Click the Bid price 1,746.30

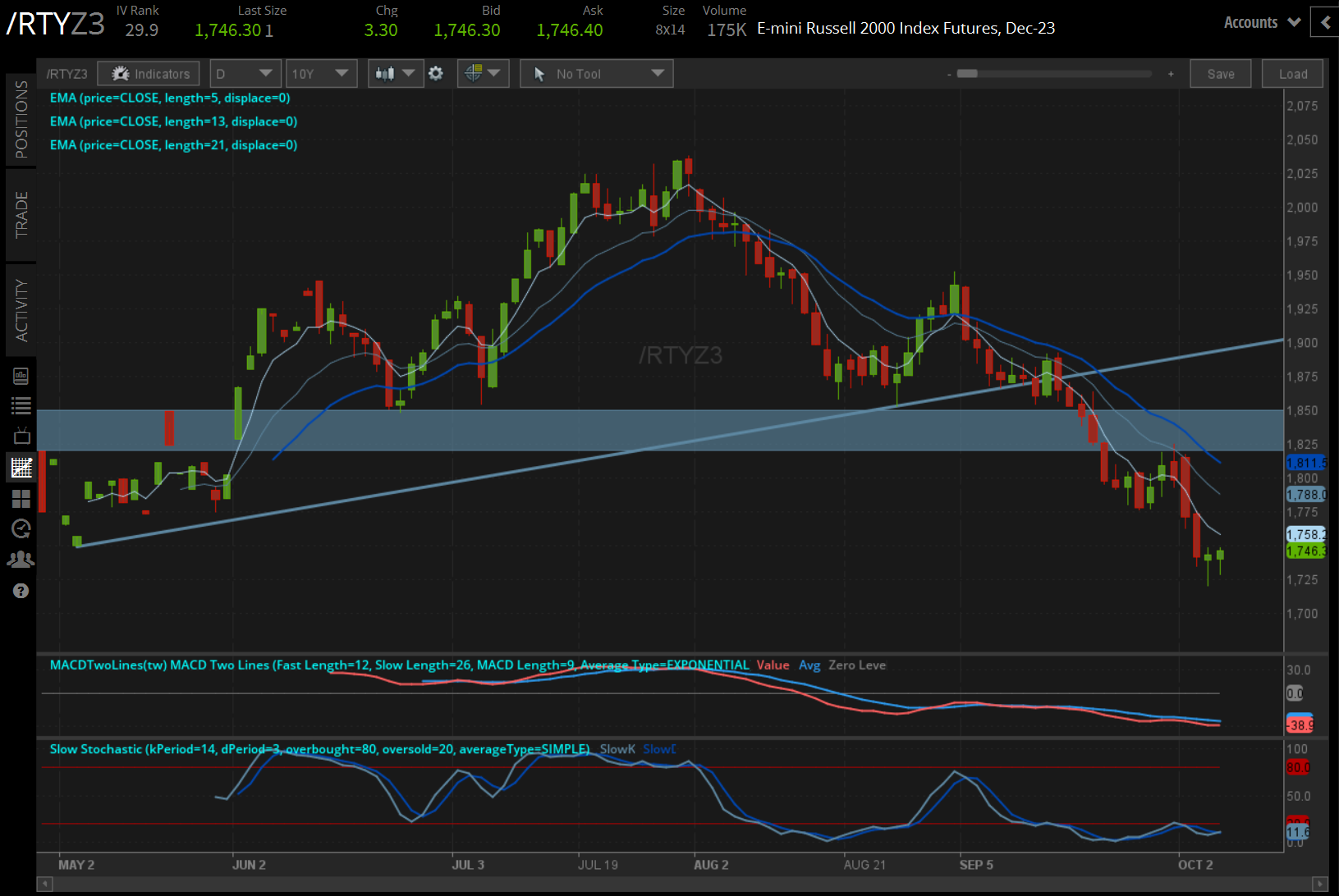click(x=467, y=30)
